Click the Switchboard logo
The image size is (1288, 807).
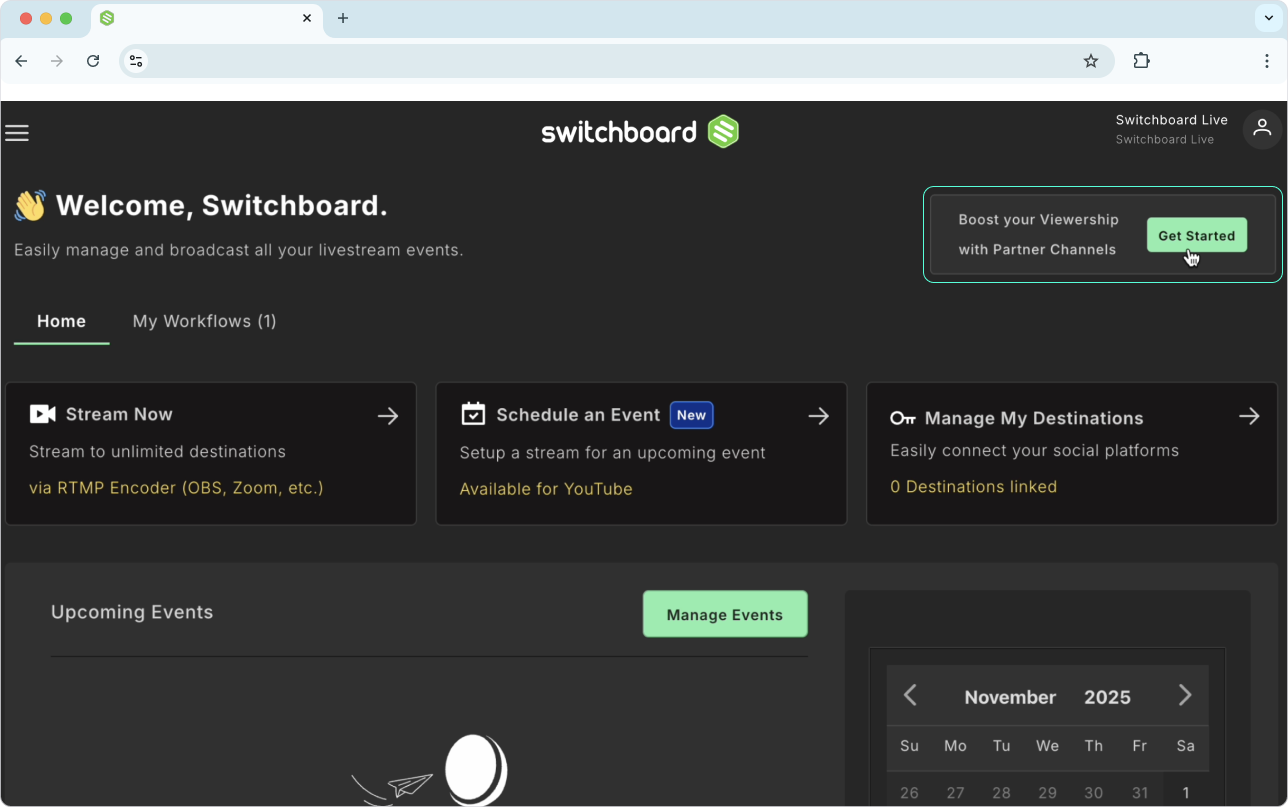coord(640,132)
